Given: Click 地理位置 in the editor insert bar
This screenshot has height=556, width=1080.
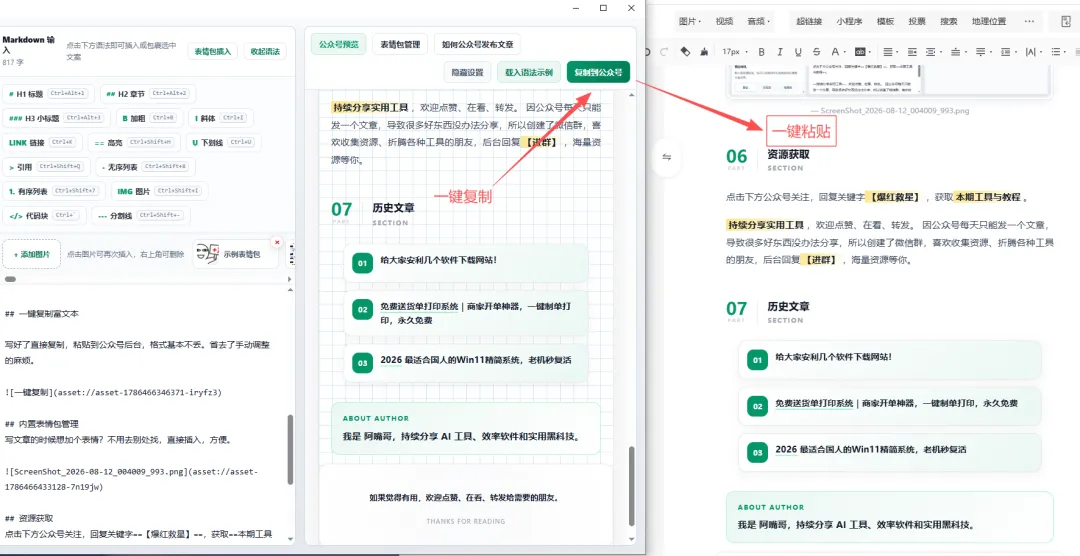Looking at the screenshot, I should [989, 21].
